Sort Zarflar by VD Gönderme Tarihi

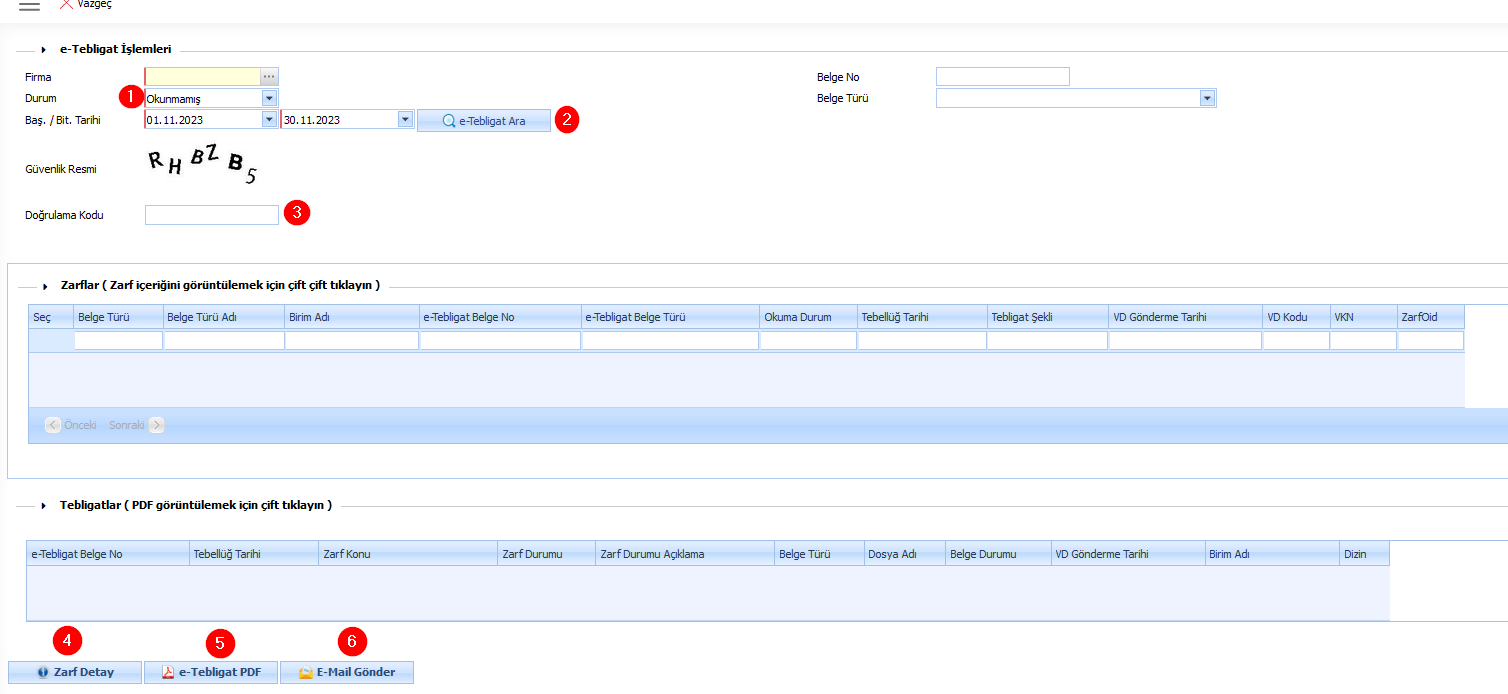1185,317
